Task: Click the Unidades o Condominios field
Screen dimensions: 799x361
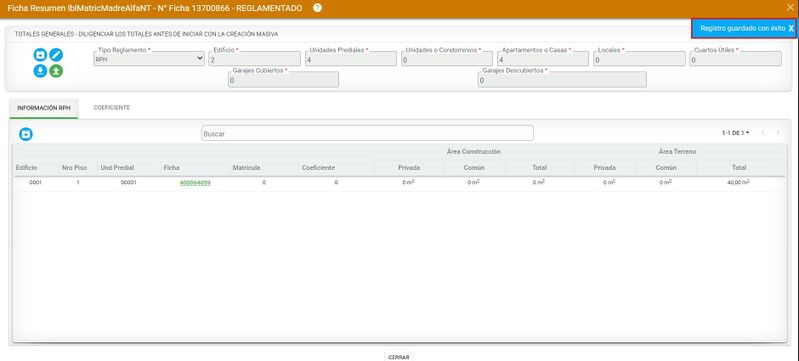Action: [x=447, y=59]
